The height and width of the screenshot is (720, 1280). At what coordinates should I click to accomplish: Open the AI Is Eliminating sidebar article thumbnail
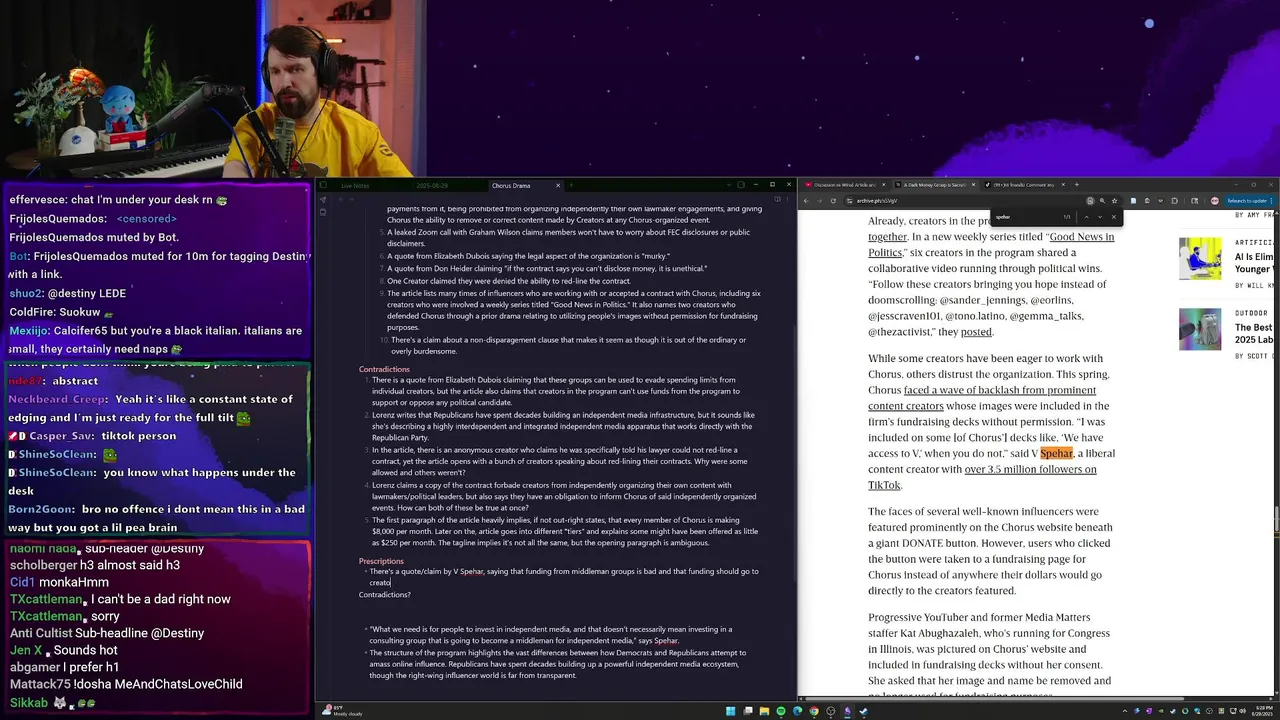[1199, 258]
